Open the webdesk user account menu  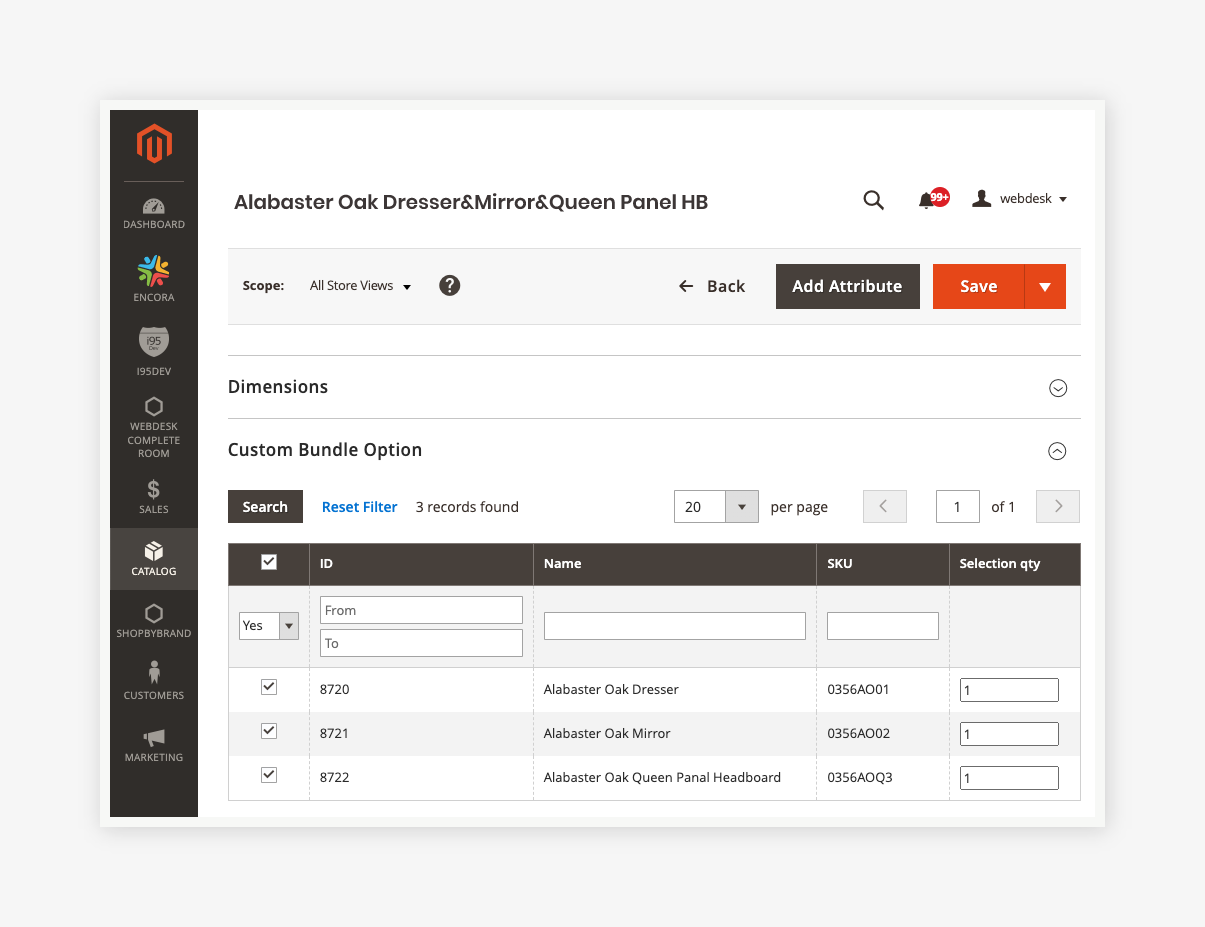click(1020, 199)
